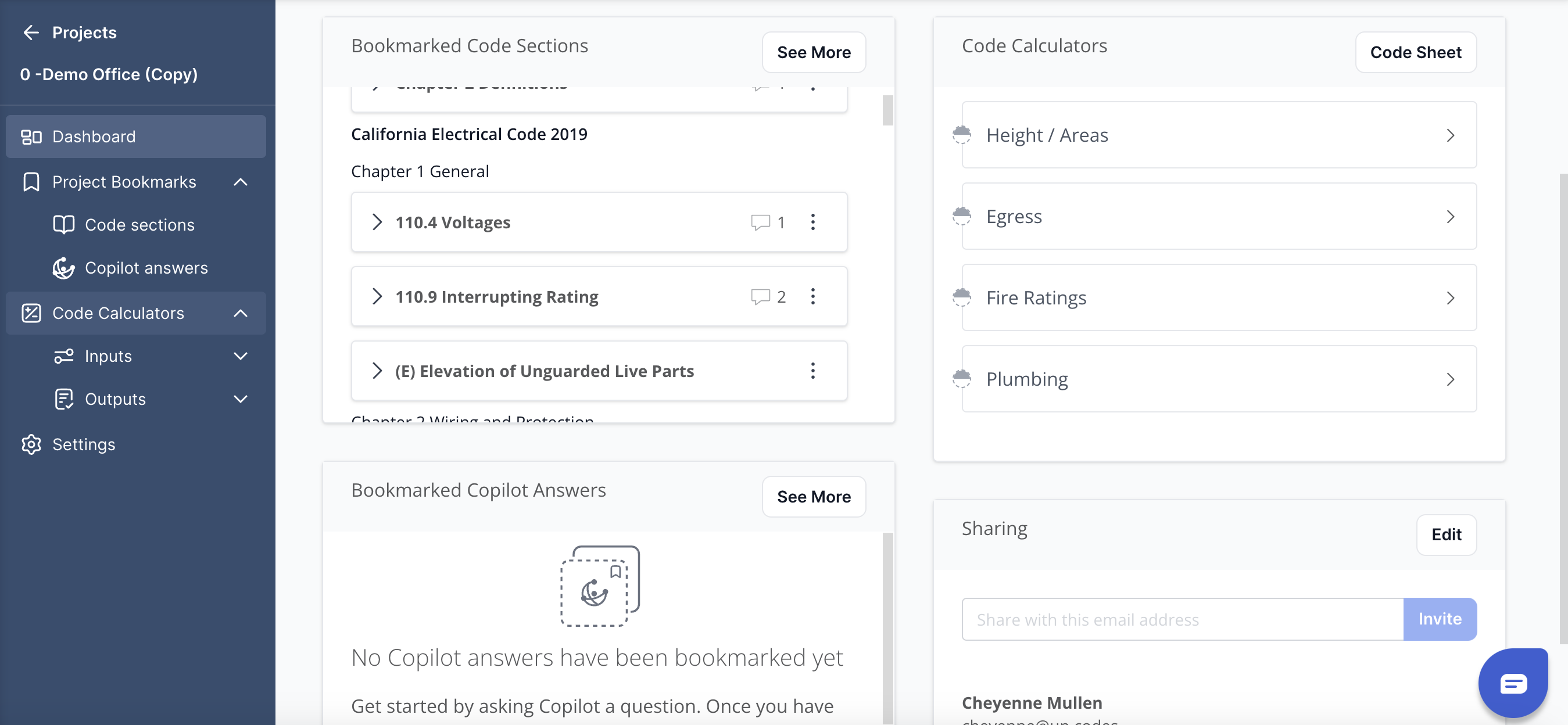1568x725 pixels.
Task: Collapse the Project Bookmarks sidebar group
Action: (x=241, y=182)
